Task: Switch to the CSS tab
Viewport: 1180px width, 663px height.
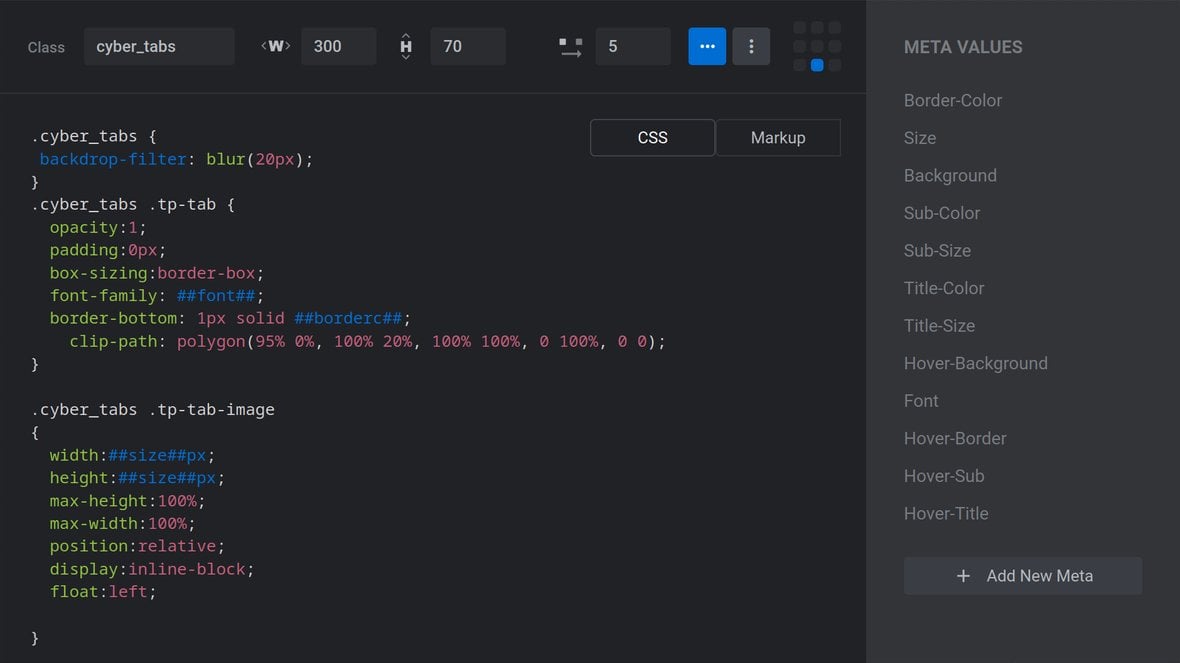Action: click(652, 138)
